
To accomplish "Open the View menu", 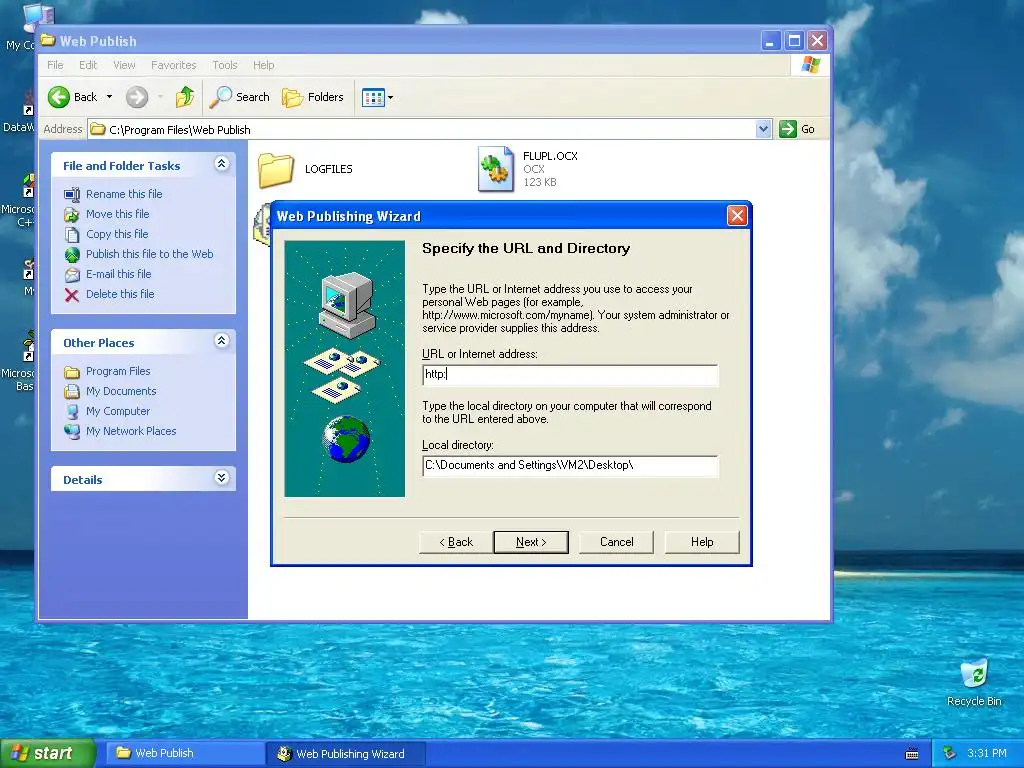I will [124, 65].
